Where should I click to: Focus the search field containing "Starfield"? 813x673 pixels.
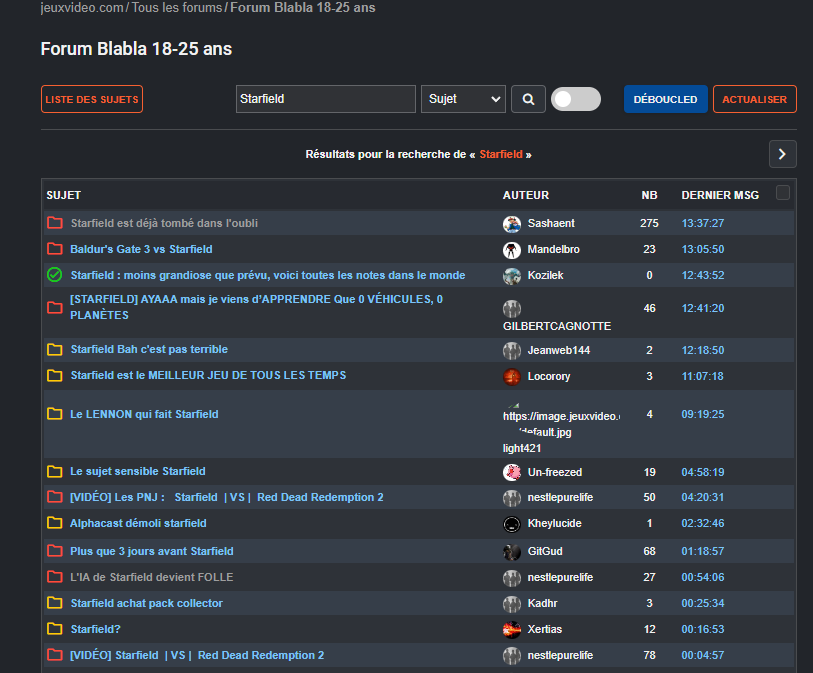point(326,99)
